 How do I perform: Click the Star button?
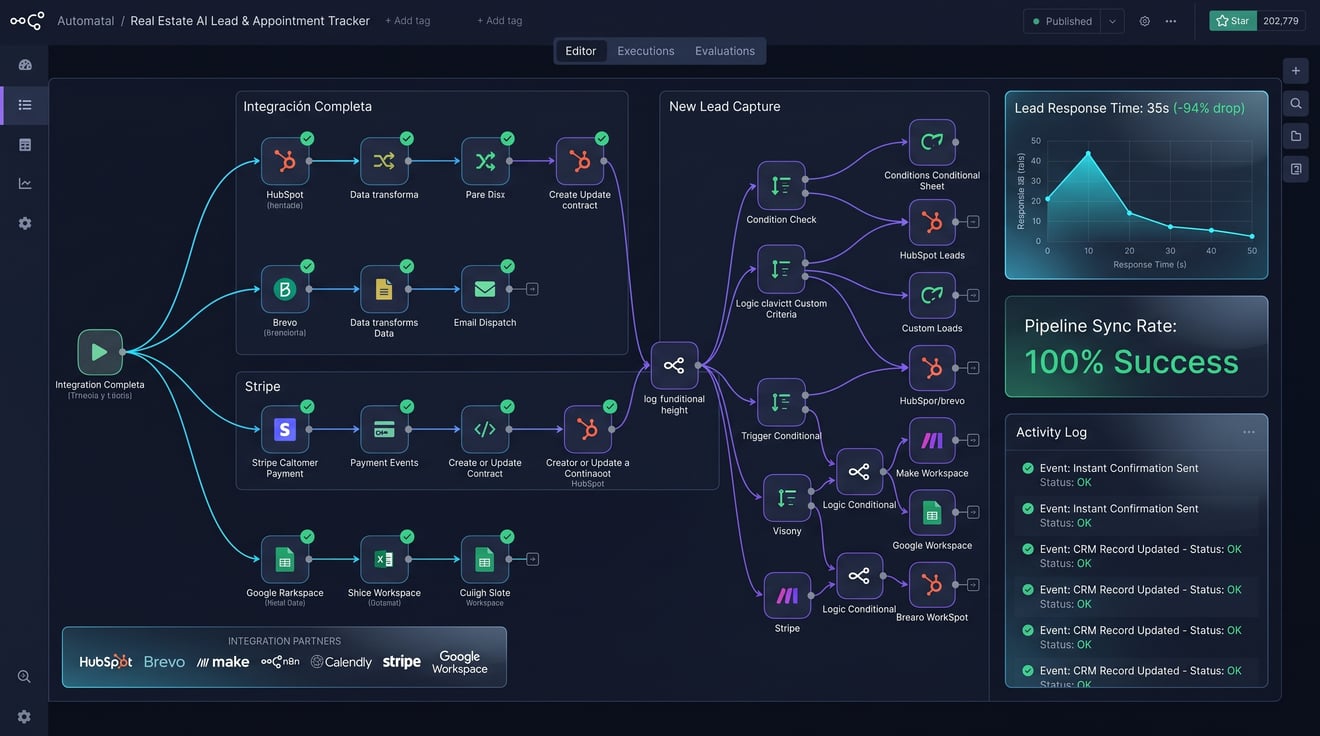click(x=1233, y=21)
